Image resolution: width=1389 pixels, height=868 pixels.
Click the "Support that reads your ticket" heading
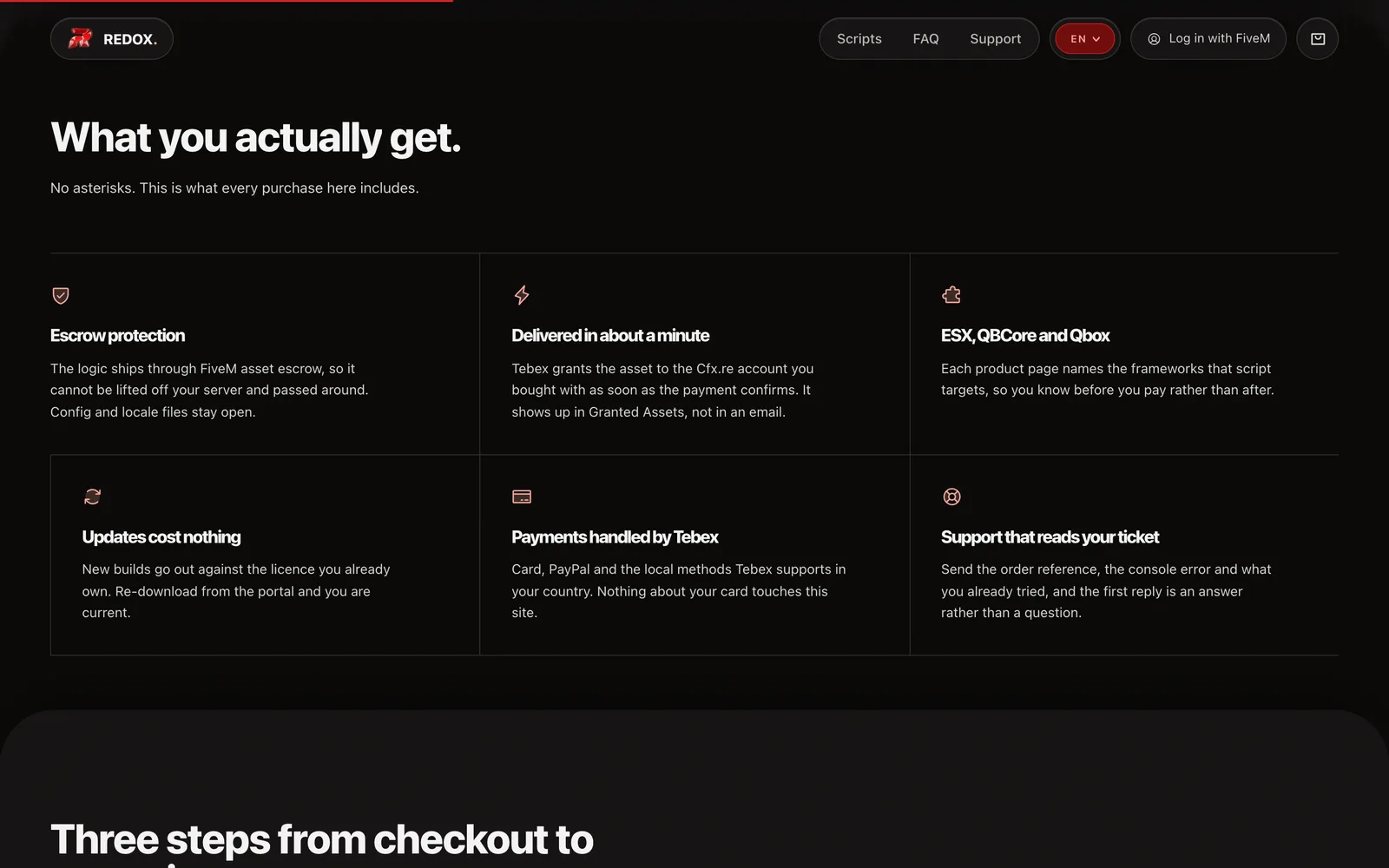1050,536
